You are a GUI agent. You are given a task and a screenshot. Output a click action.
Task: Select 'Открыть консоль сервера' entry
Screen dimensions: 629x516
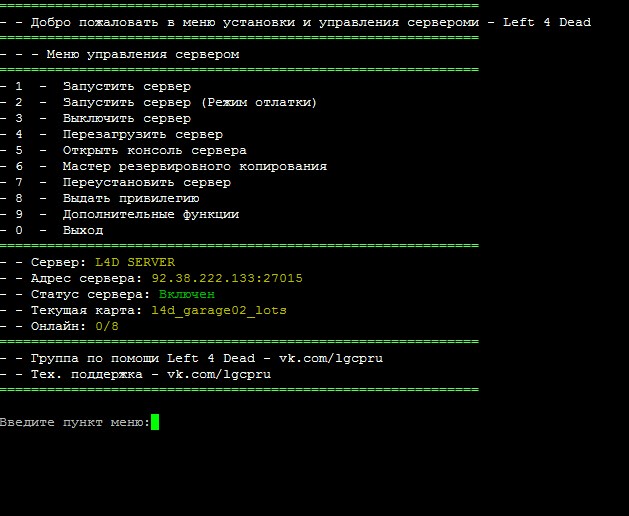coord(154,150)
